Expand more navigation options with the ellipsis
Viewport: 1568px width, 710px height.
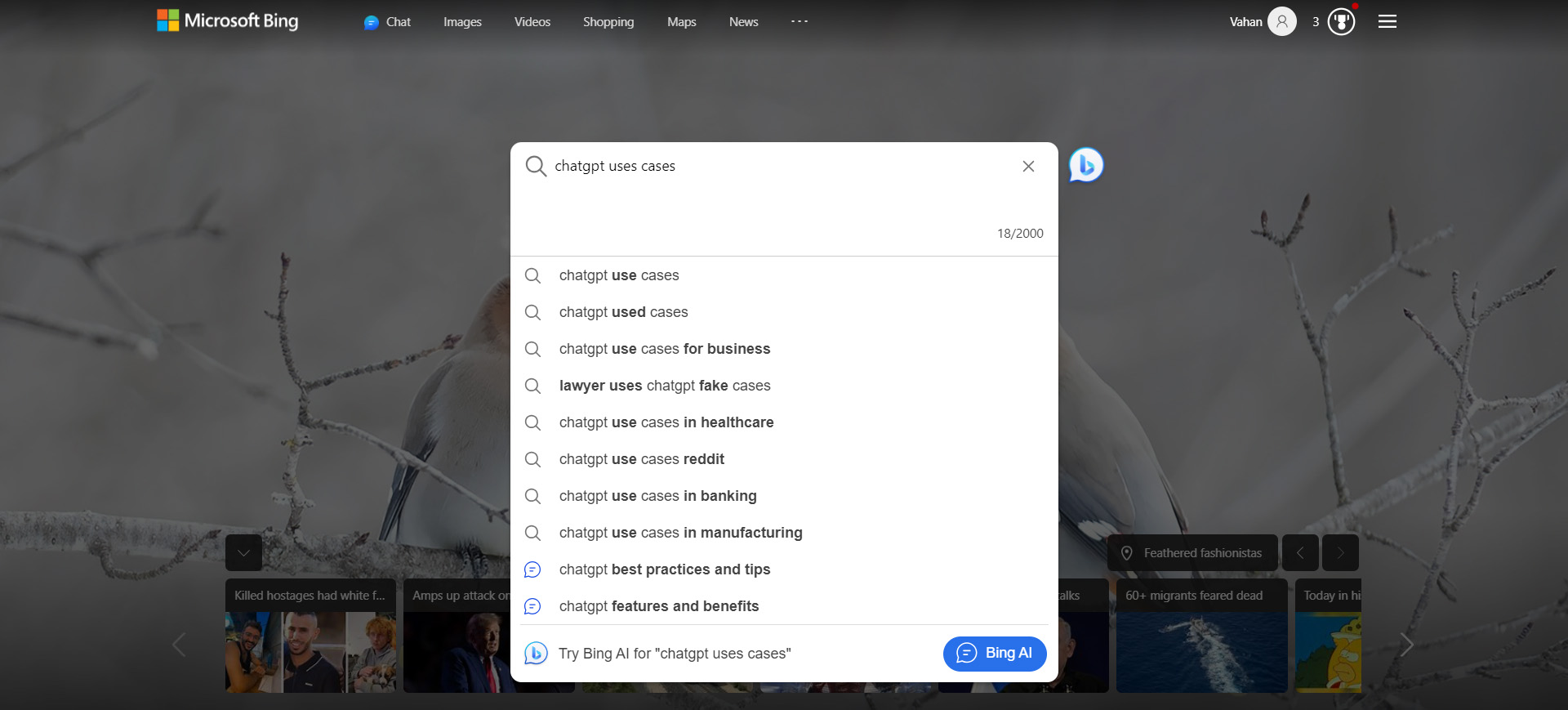[x=800, y=21]
